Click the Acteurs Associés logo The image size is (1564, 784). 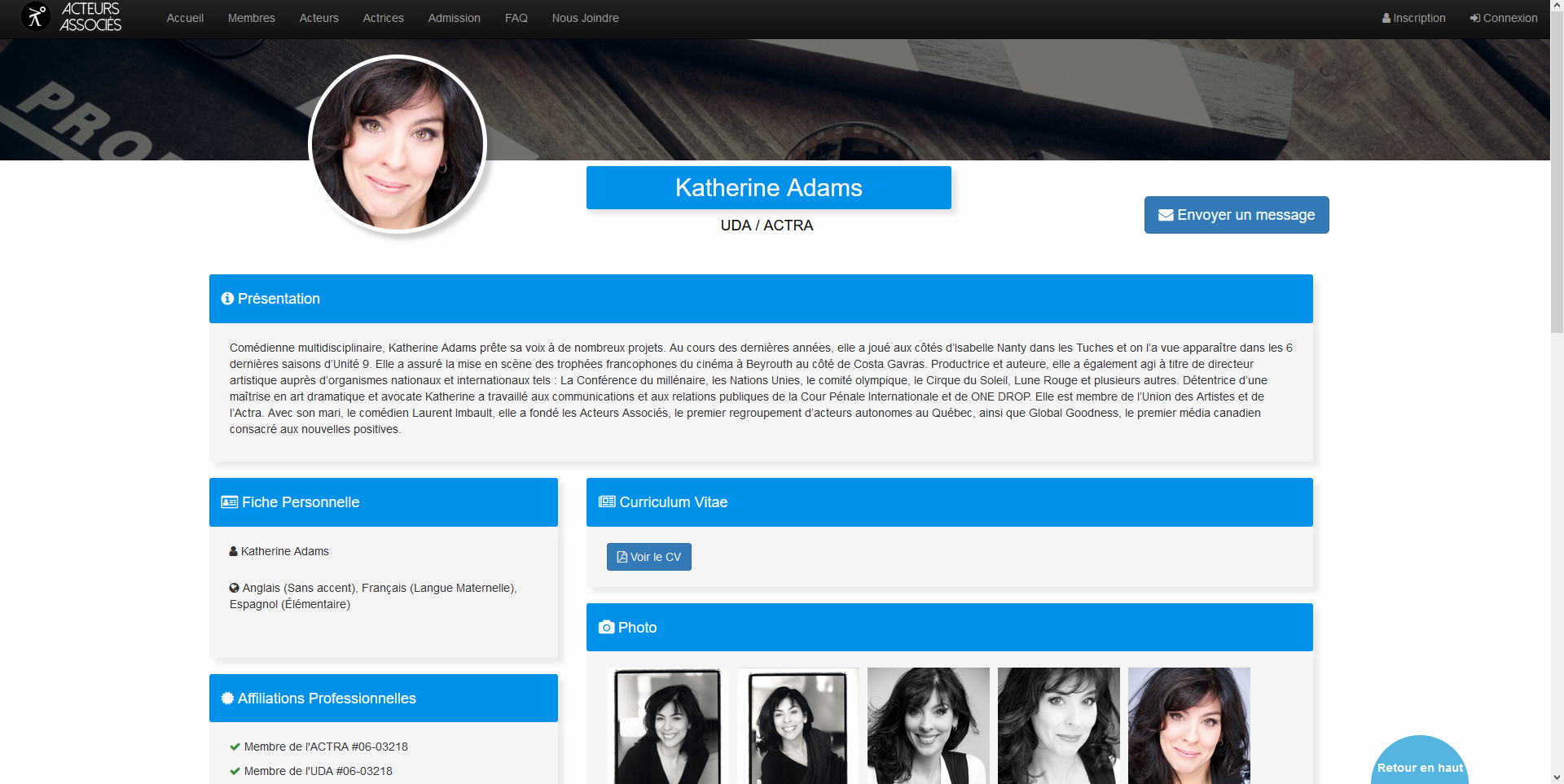coord(72,17)
